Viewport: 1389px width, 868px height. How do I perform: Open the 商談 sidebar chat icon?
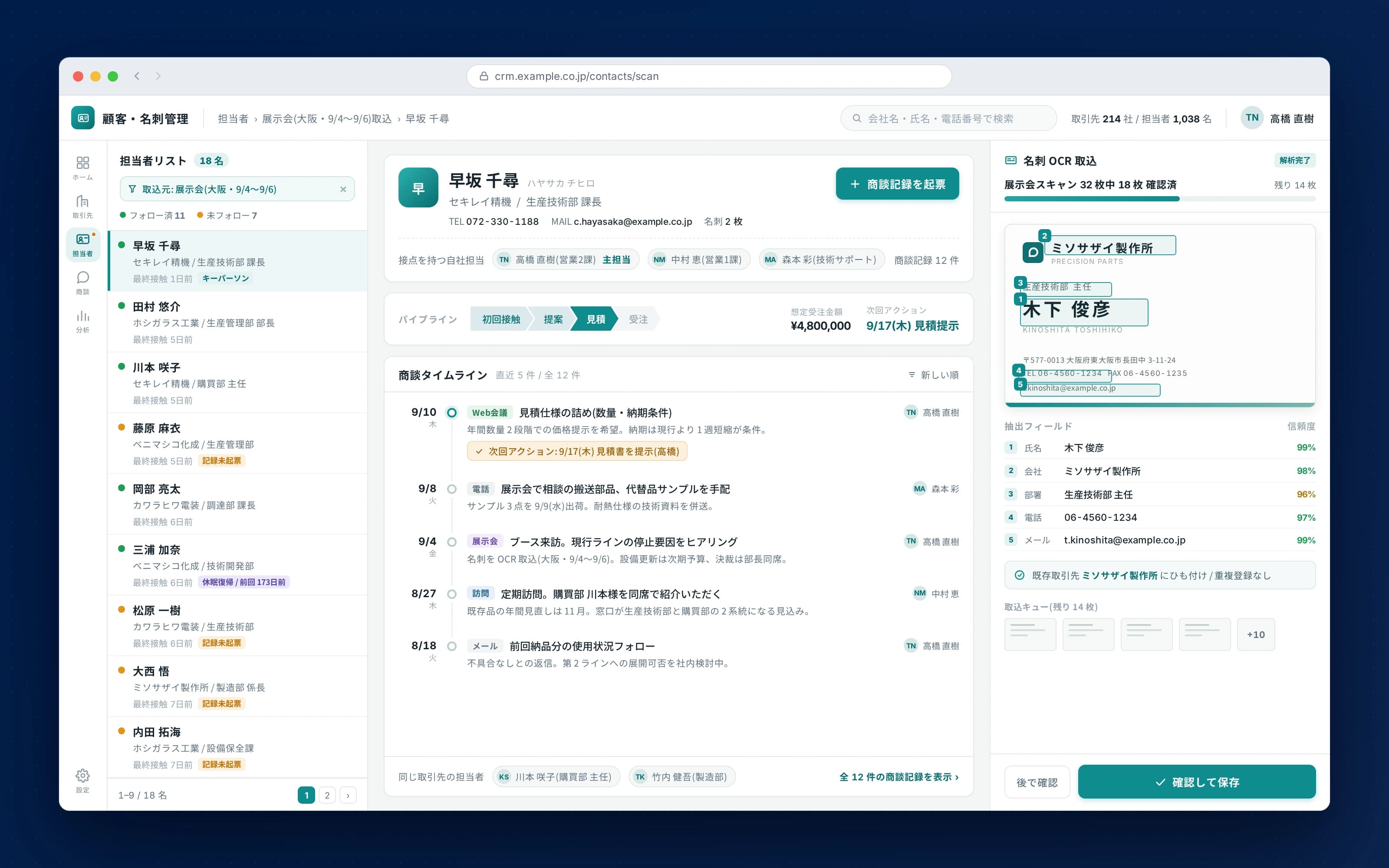click(x=82, y=283)
